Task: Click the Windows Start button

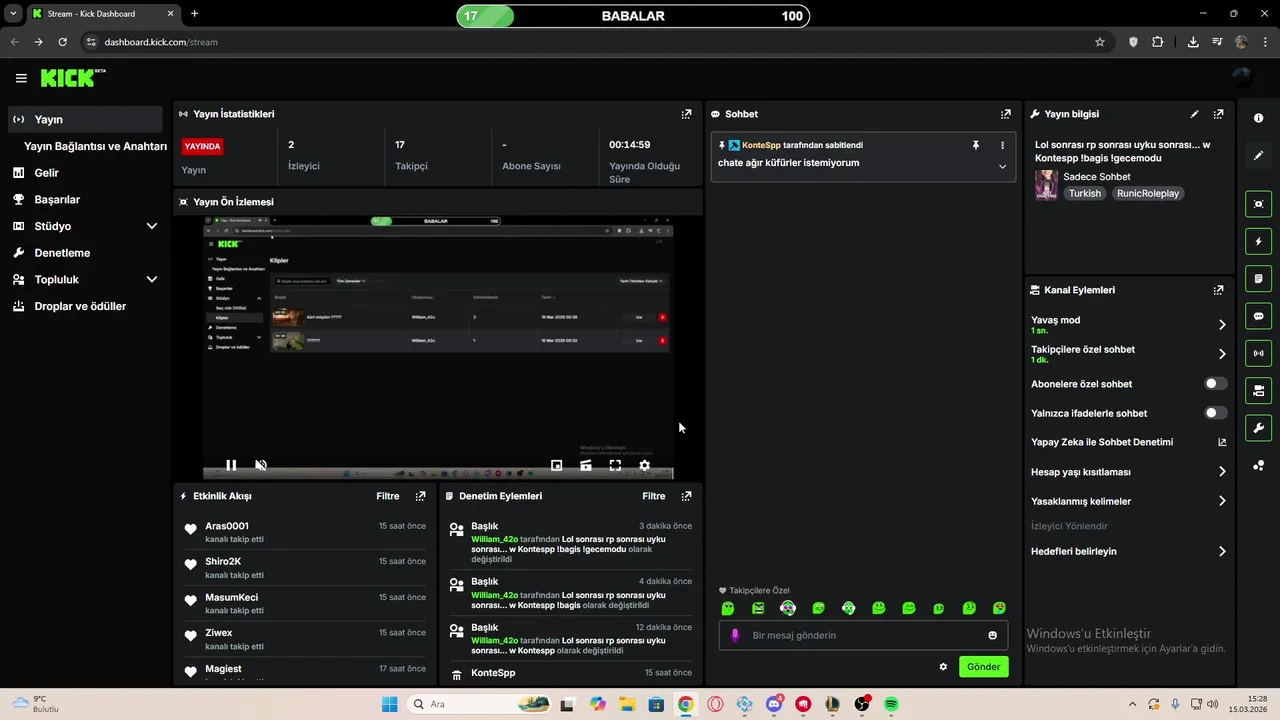Action: pyautogui.click(x=389, y=704)
